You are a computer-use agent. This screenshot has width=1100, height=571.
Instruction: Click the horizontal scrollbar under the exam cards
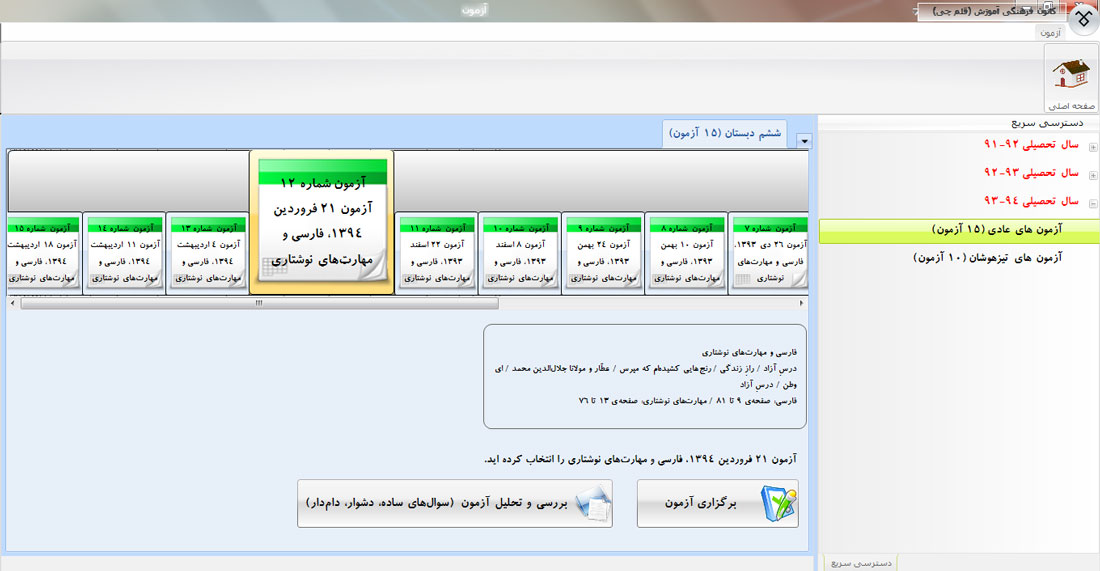[x=260, y=303]
